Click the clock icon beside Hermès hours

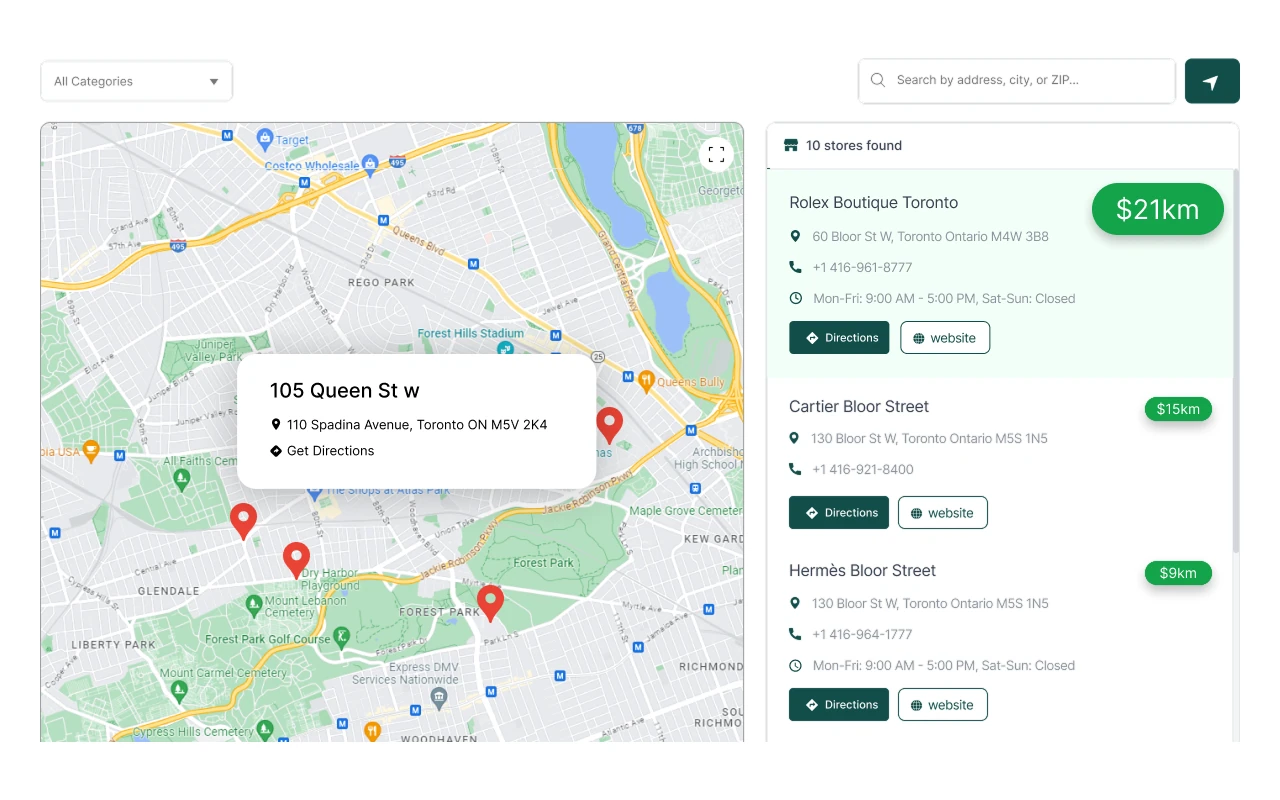[796, 665]
